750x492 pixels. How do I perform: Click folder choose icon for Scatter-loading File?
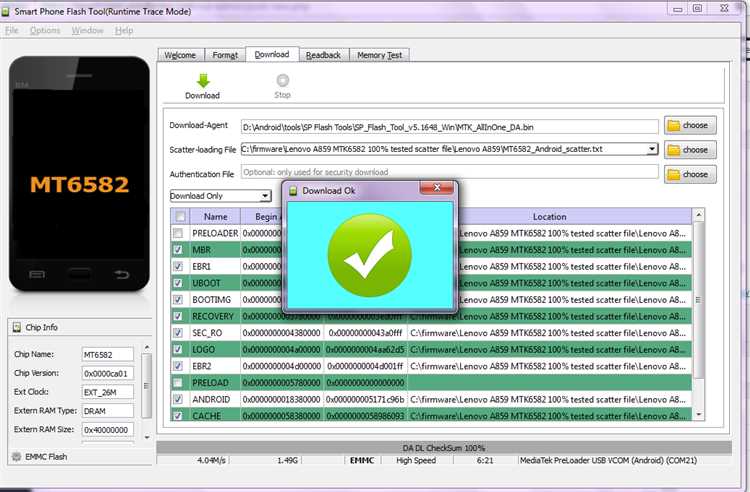pos(673,150)
